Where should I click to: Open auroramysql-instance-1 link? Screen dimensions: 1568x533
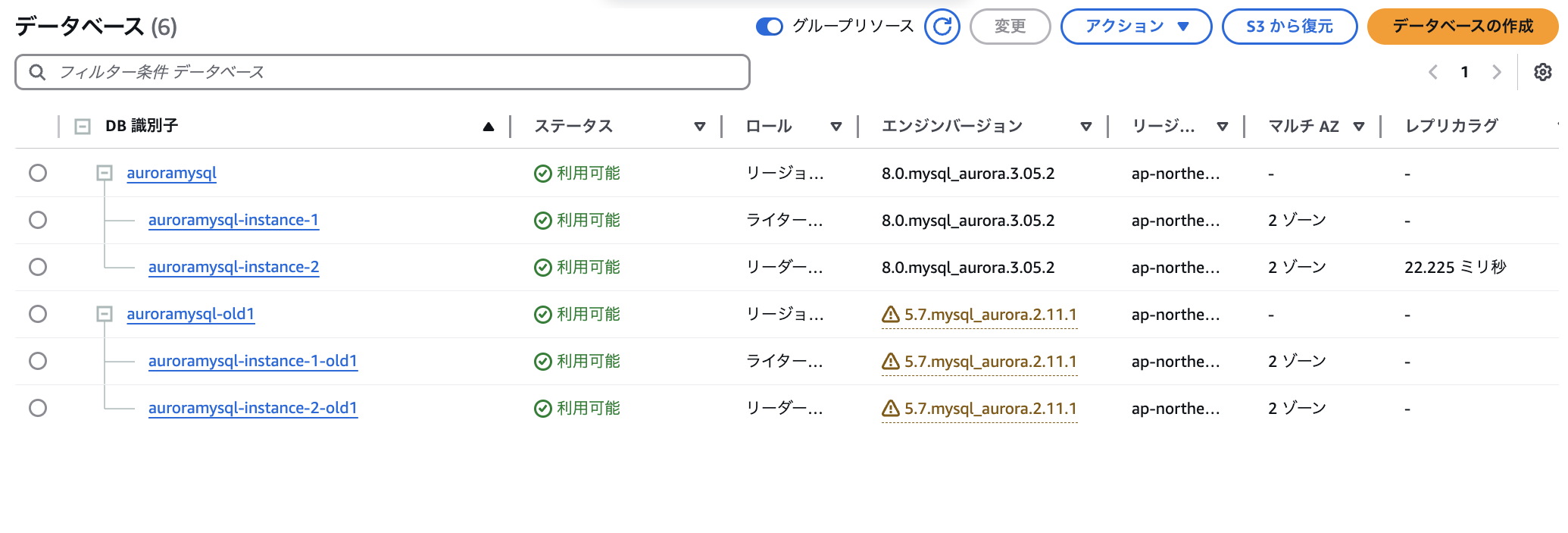233,220
